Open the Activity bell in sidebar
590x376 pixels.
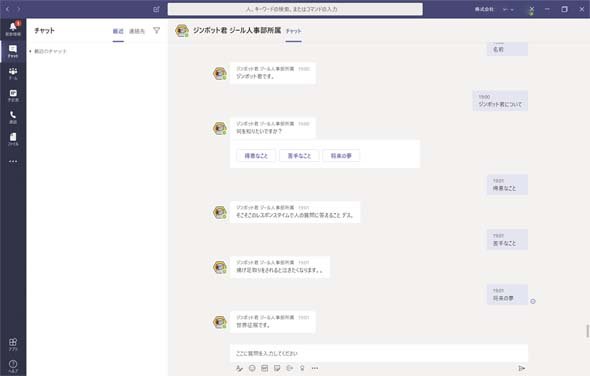coord(13,29)
